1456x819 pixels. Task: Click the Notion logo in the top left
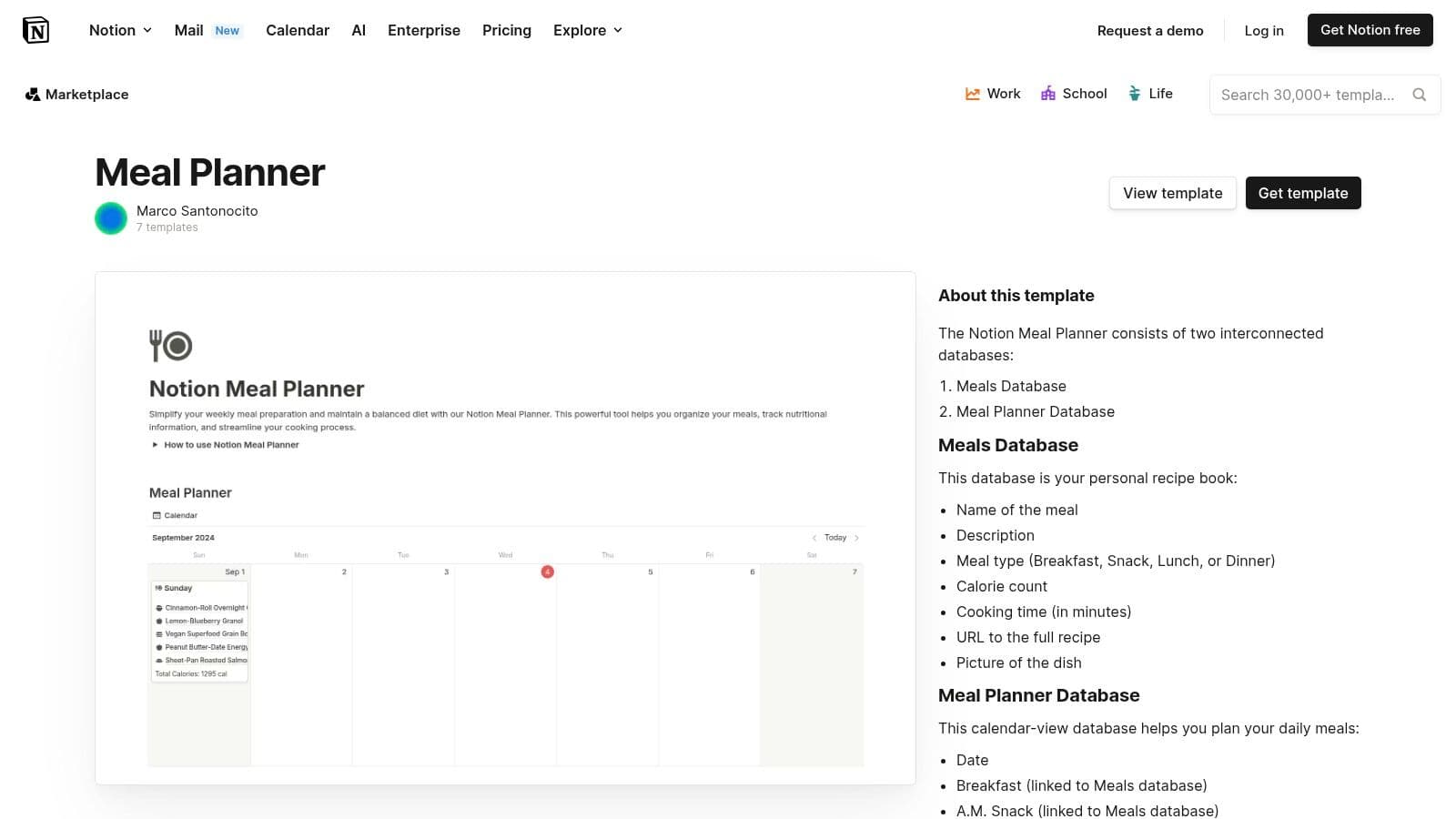(x=35, y=29)
